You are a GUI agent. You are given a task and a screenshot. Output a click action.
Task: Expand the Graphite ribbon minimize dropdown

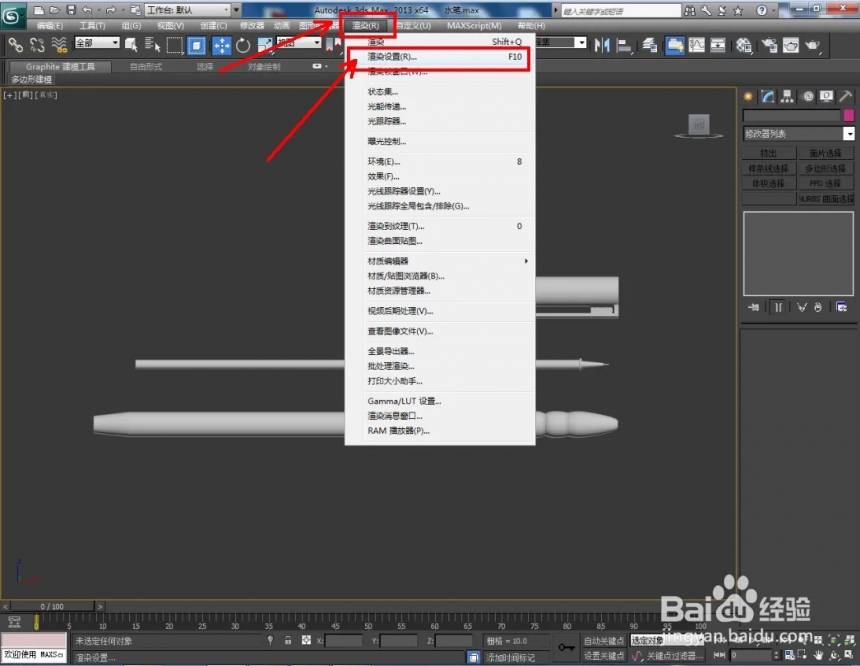[320, 66]
